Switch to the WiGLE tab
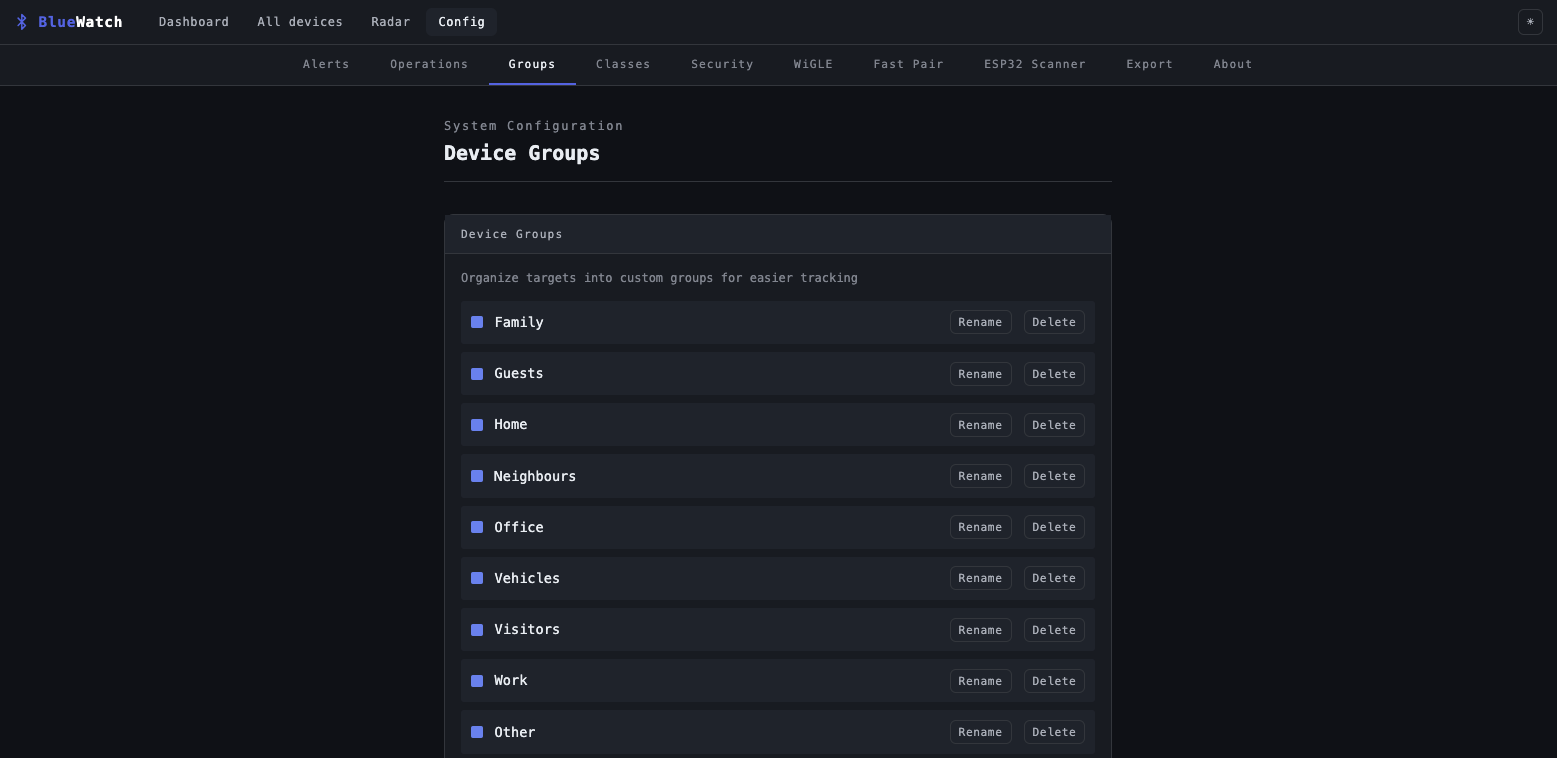Image resolution: width=1557 pixels, height=758 pixels. point(813,64)
